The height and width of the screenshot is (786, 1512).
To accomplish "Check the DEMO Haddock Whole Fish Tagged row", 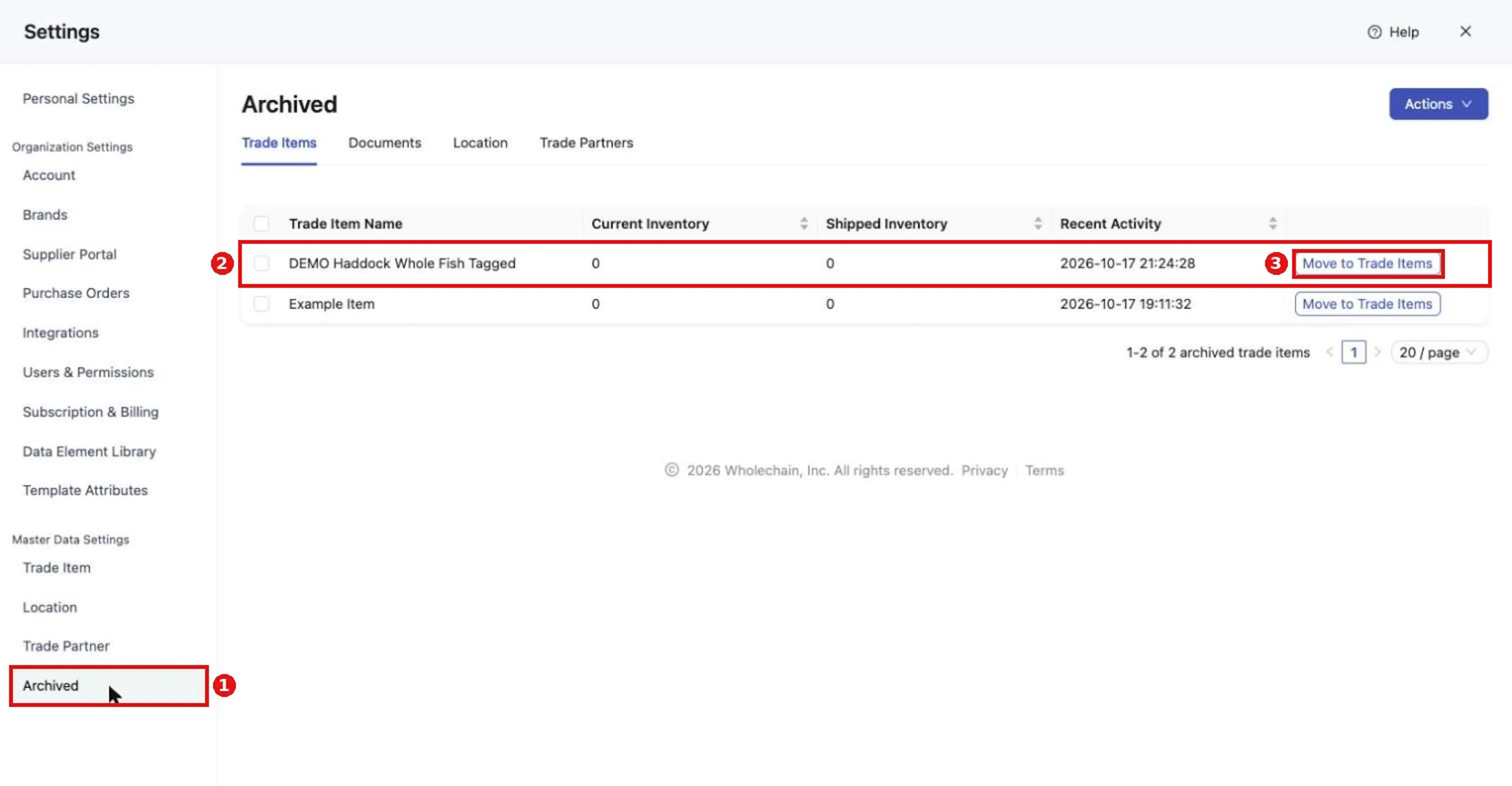I will (261, 263).
